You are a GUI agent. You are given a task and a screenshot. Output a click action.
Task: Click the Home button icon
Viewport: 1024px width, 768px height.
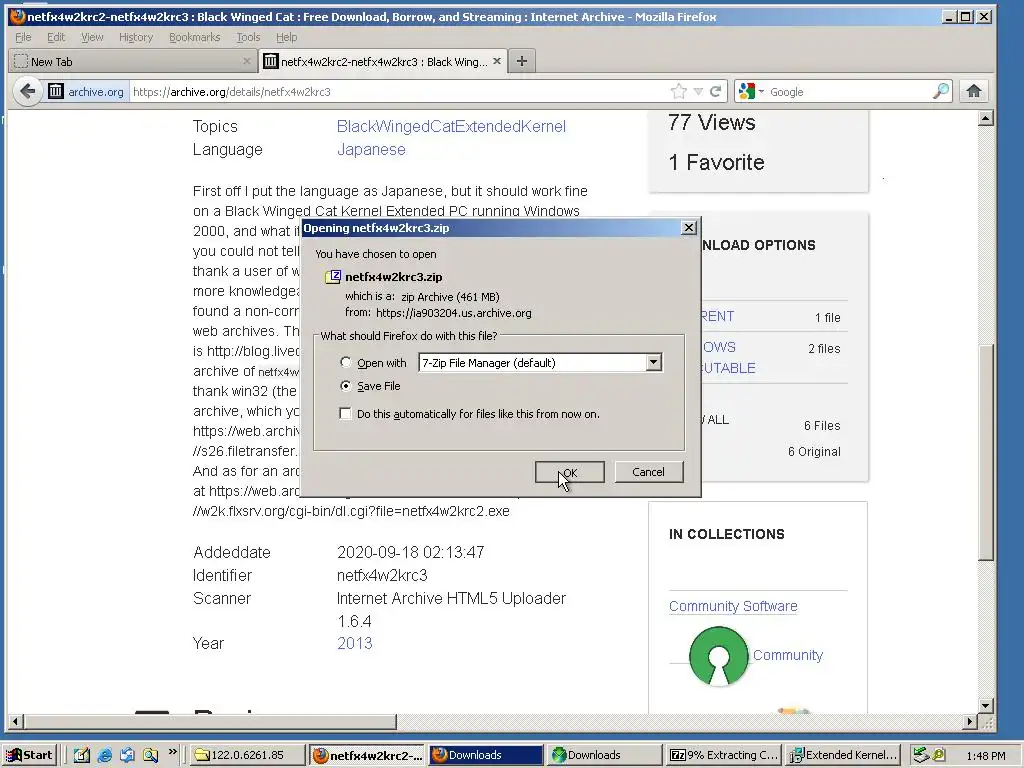[974, 91]
